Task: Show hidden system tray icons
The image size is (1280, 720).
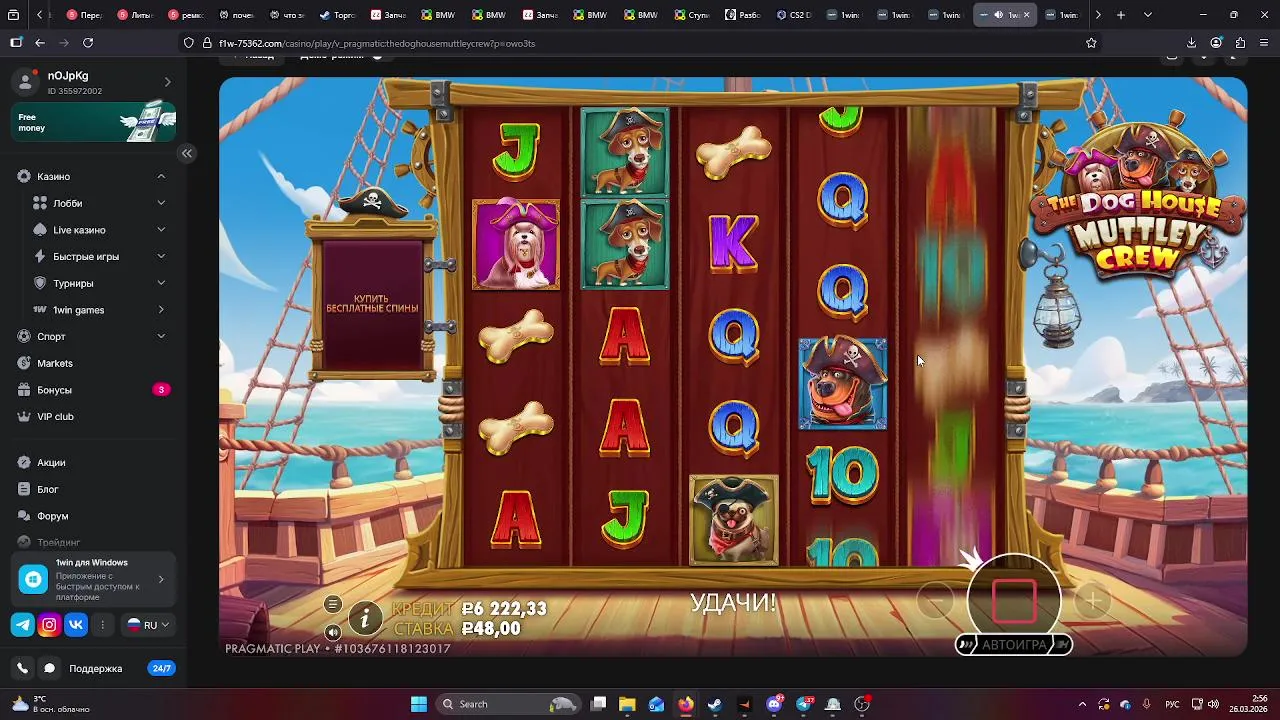Action: tap(1082, 704)
